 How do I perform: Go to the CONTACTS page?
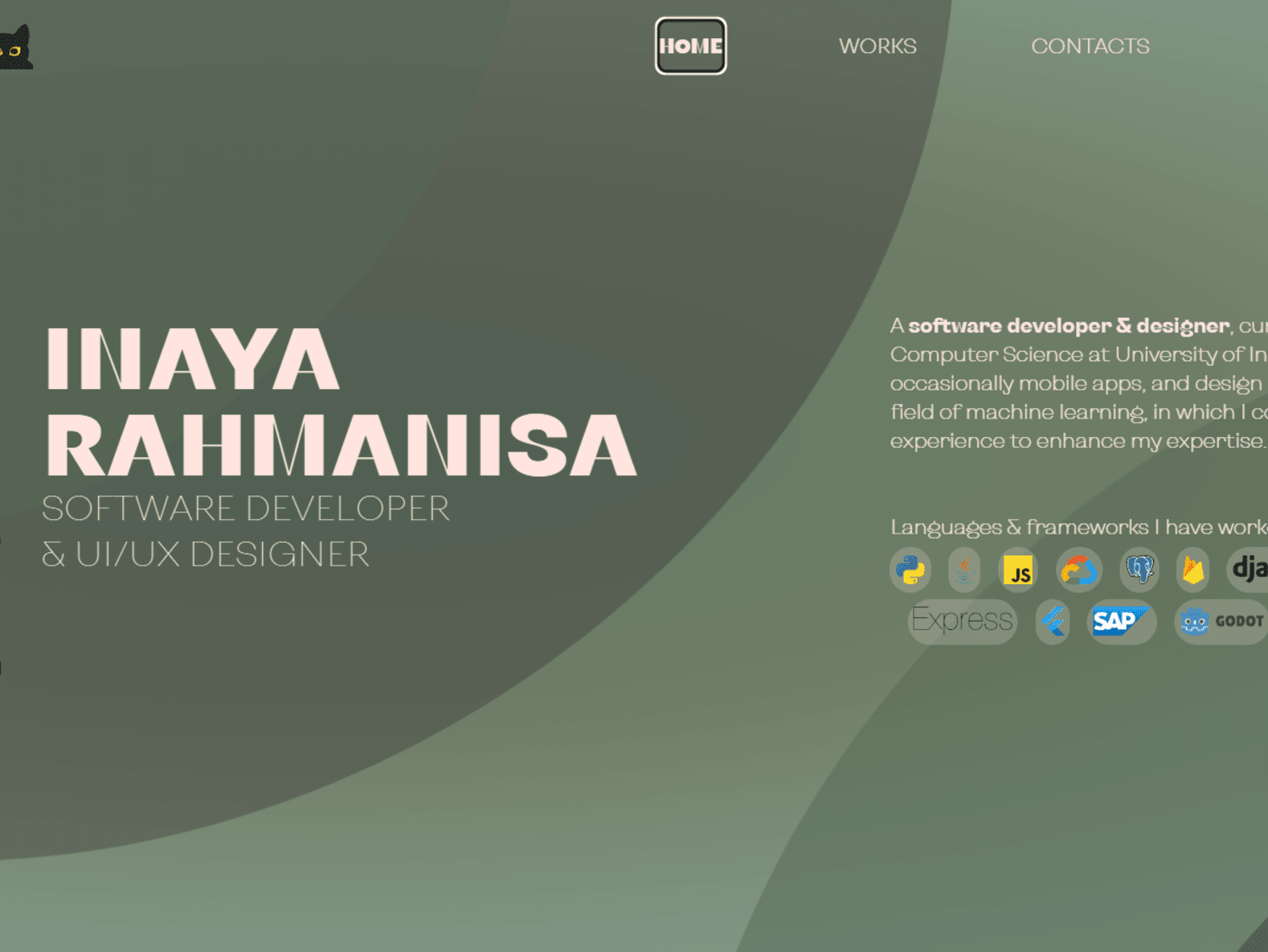click(1090, 46)
